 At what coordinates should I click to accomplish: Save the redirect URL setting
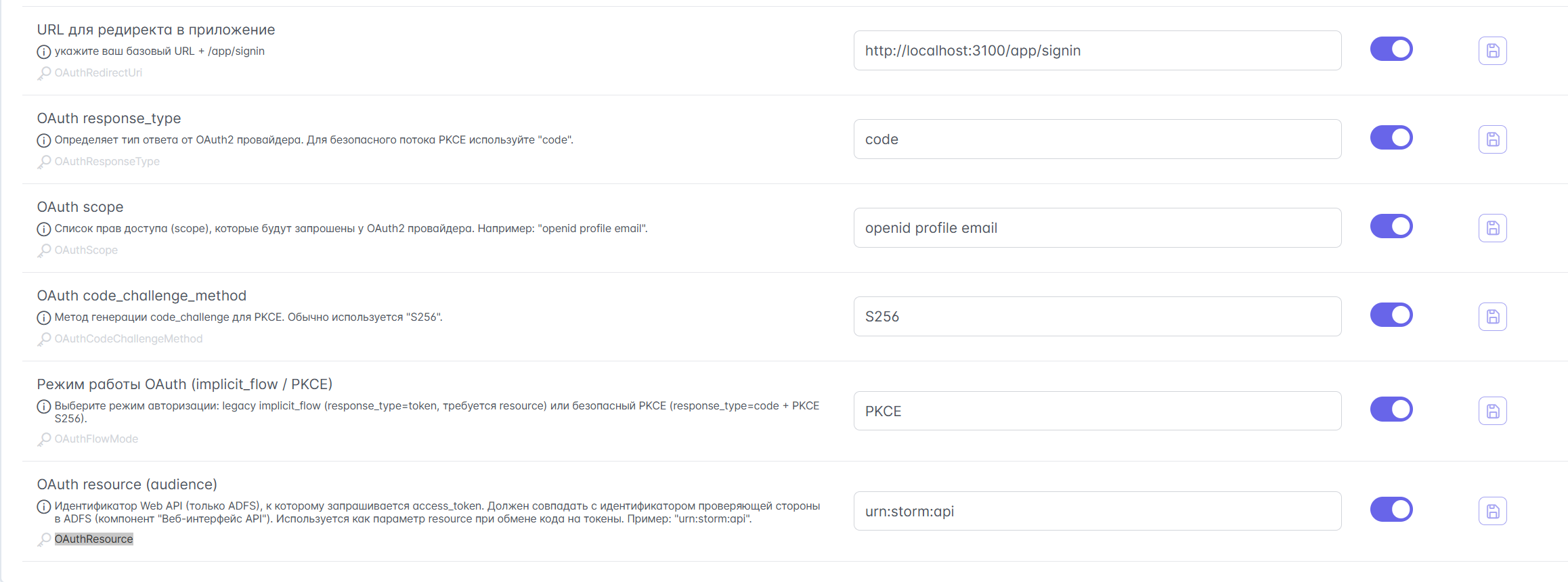(1492, 51)
